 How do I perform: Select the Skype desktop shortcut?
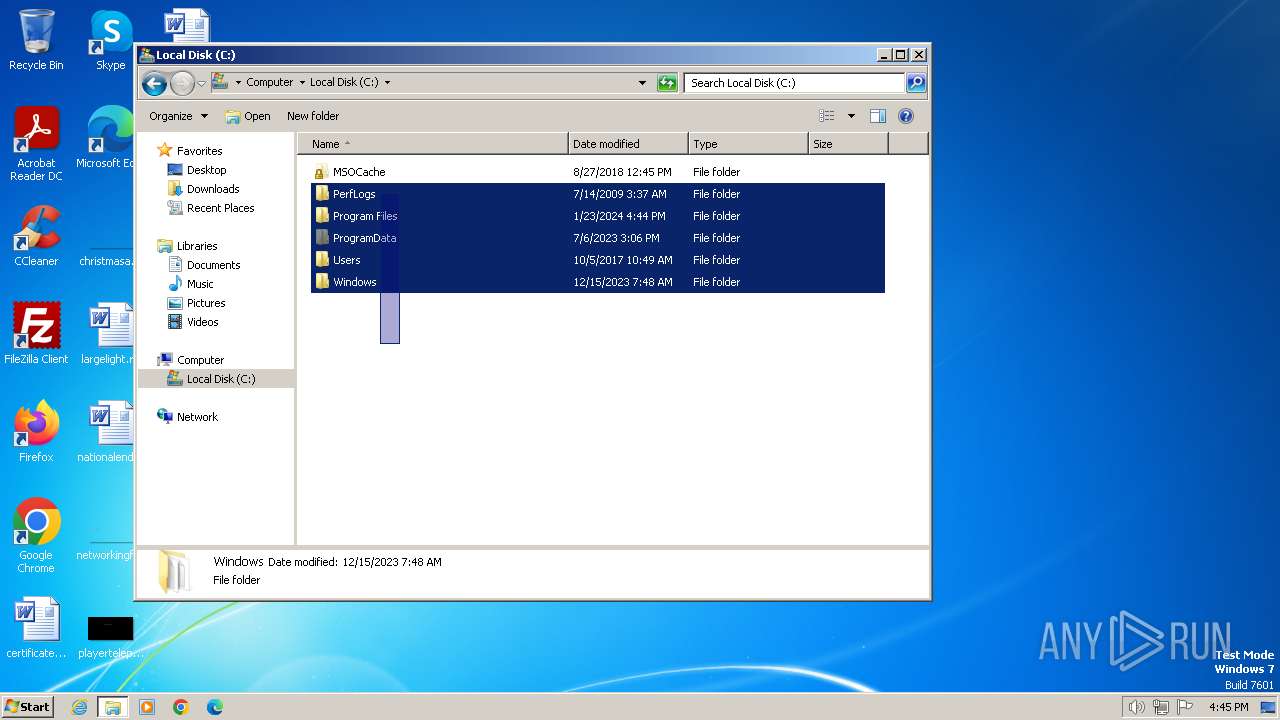tap(110, 40)
